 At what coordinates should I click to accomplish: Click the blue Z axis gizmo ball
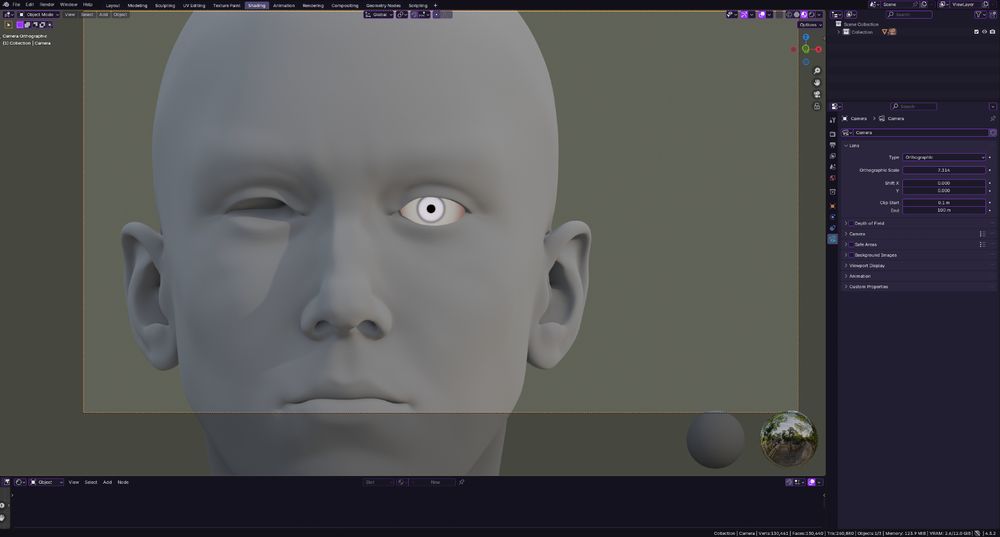(805, 38)
